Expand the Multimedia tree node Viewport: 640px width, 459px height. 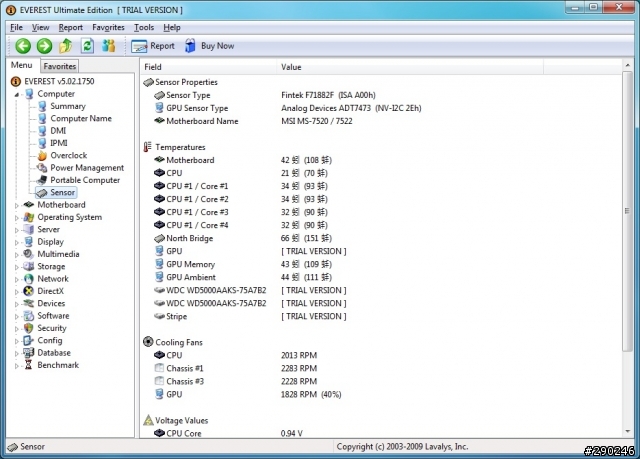coord(16,255)
